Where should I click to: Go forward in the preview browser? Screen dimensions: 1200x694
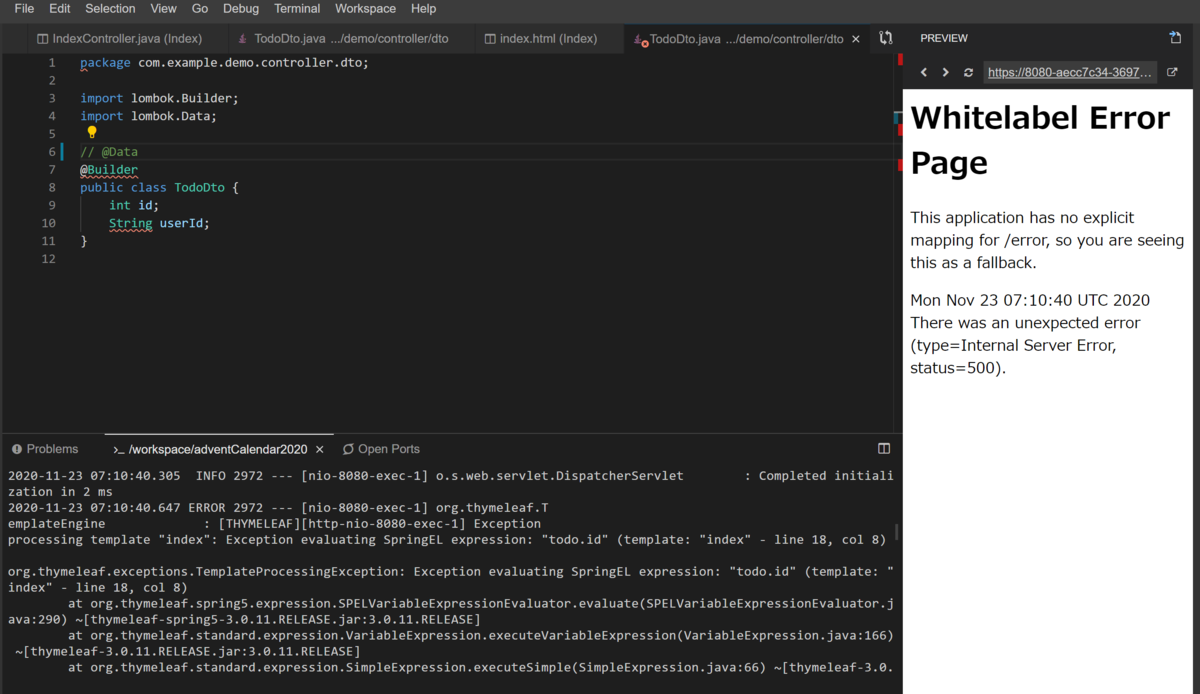click(x=946, y=72)
